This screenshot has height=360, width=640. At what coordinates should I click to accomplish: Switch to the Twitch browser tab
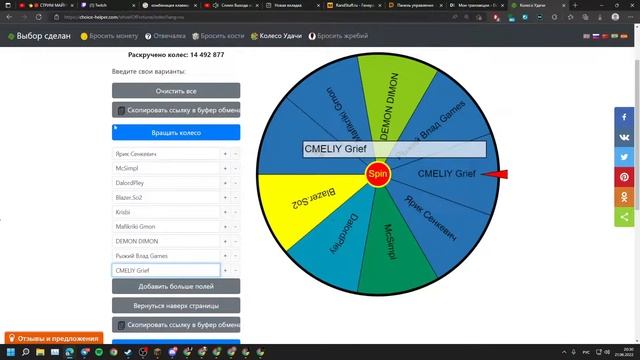click(107, 5)
